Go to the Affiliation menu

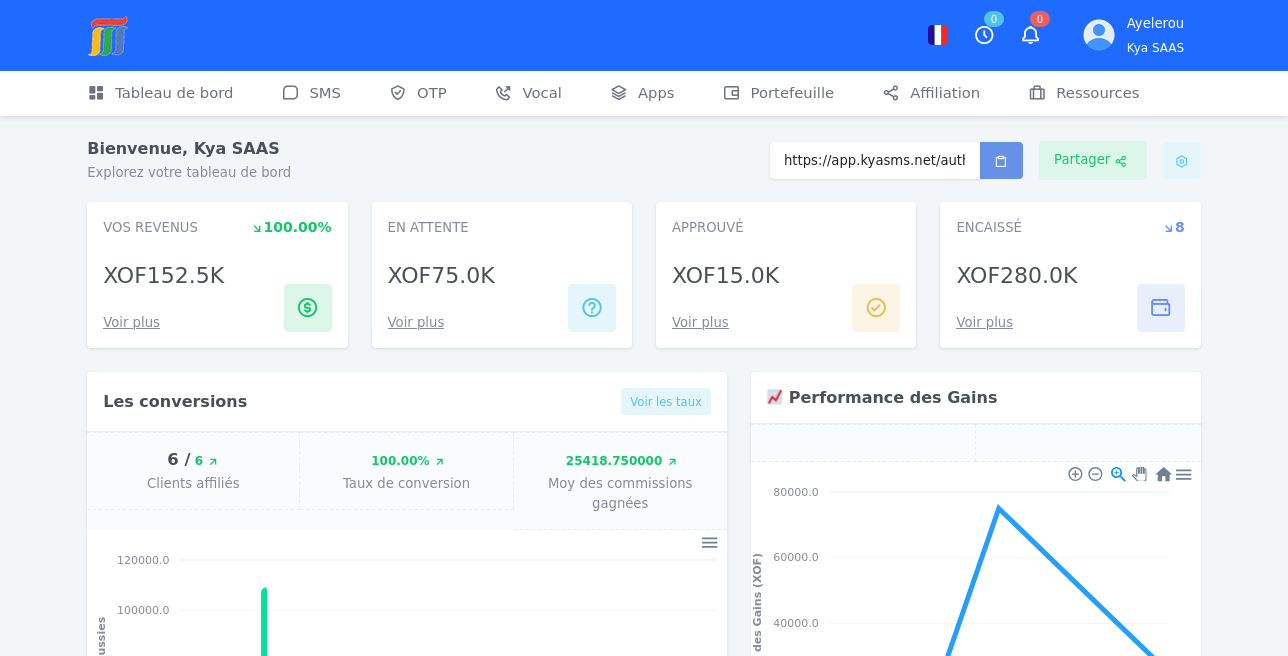pos(931,93)
